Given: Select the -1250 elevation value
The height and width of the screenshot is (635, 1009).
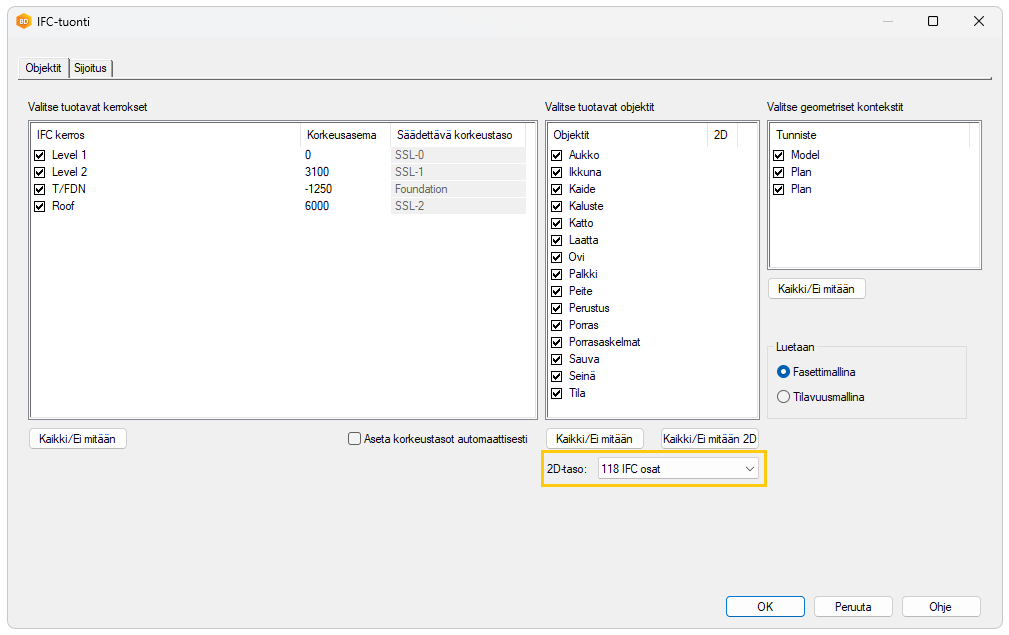Looking at the screenshot, I should [x=319, y=189].
